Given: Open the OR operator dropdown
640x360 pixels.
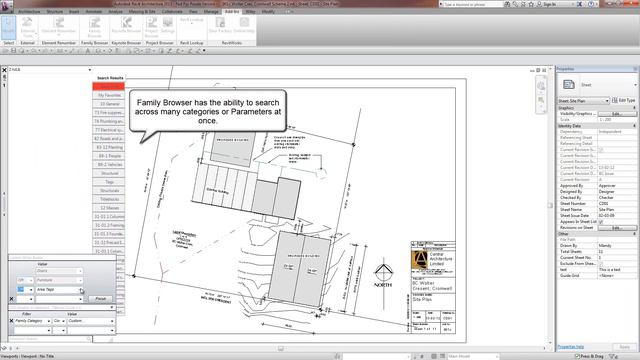Looking at the screenshot, I should tap(31, 280).
